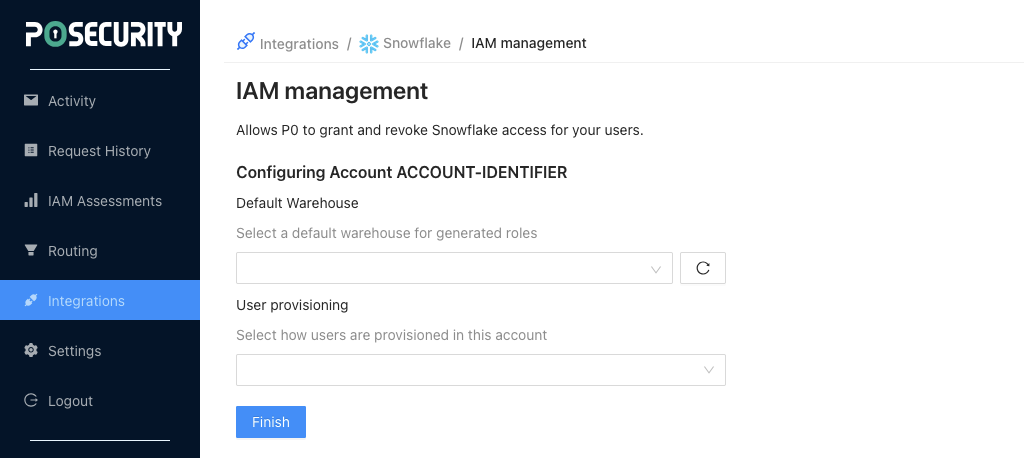Navigate to Integrations breadcrumb link
Screen dimensions: 1028x458
(x=299, y=44)
